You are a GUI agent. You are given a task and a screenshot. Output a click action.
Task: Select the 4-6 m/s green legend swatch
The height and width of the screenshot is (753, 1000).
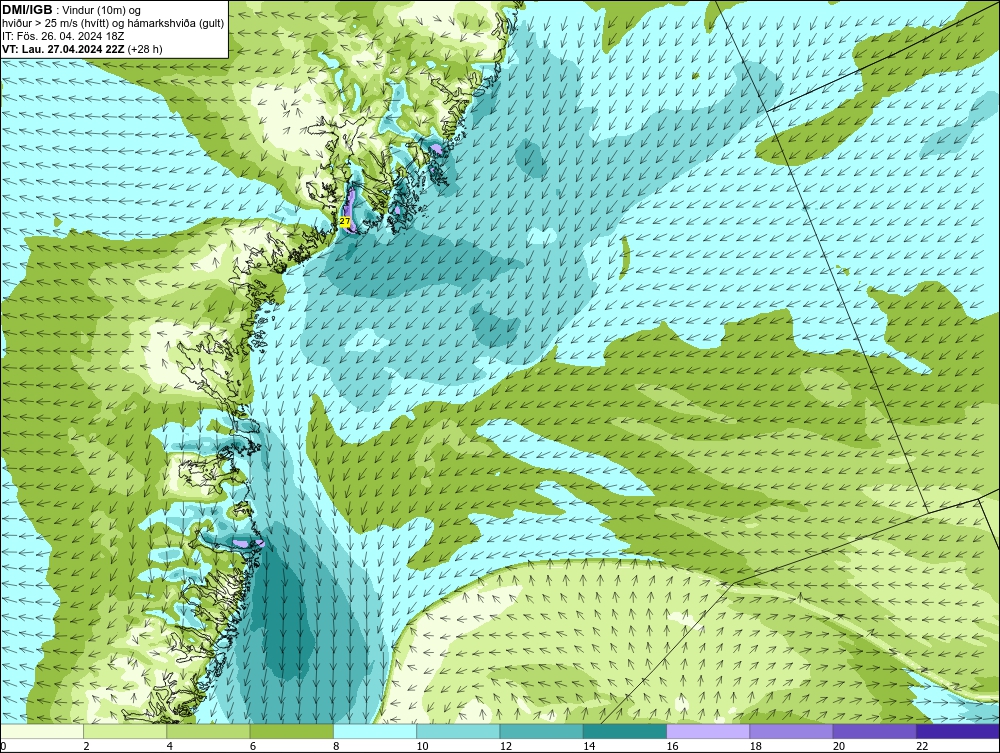coord(209,731)
